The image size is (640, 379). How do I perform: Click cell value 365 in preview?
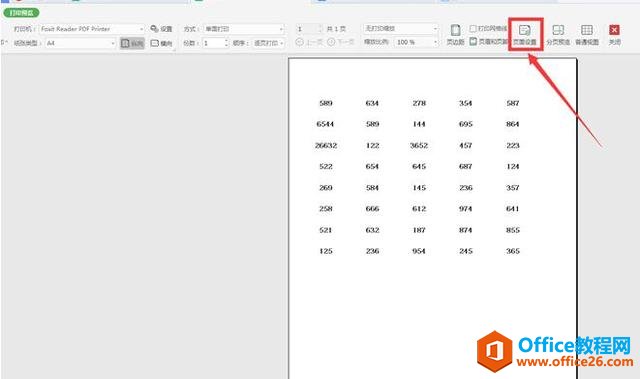(x=513, y=251)
